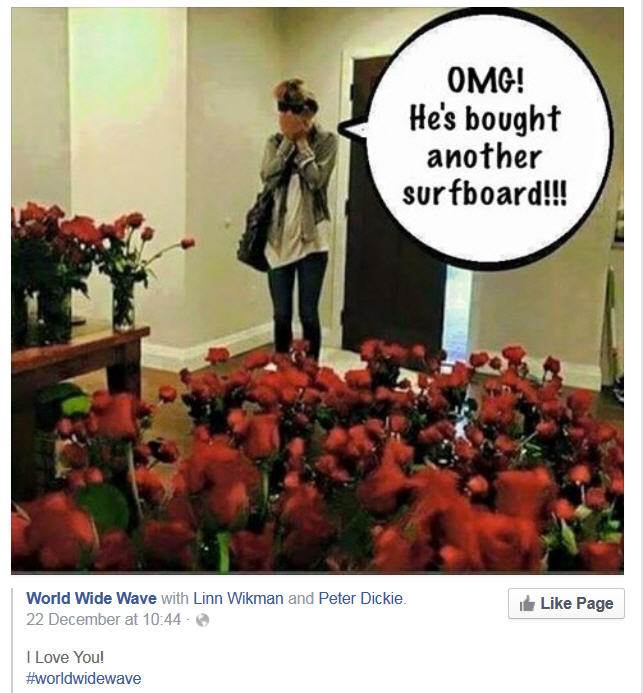Viewport: 643px width, 693px height.
Task: Open Peter Dickie's profile link
Action: [x=361, y=598]
